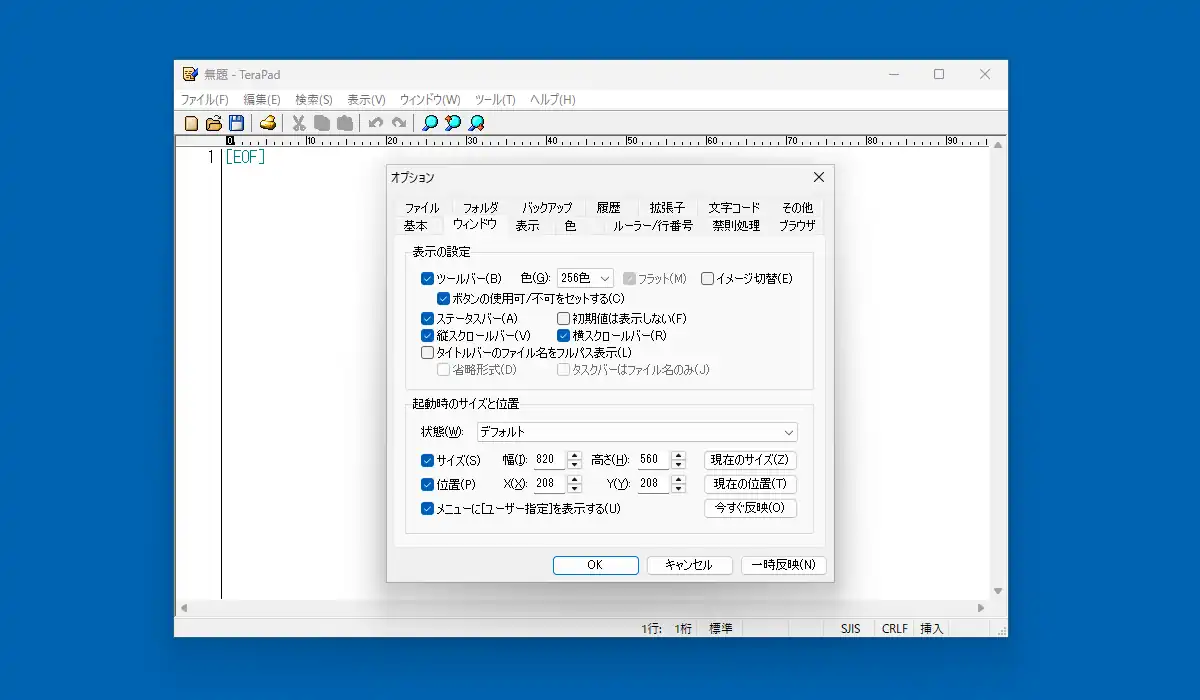Toggle the ステータスバー(A) checkbox
The image size is (1200, 700).
428,319
